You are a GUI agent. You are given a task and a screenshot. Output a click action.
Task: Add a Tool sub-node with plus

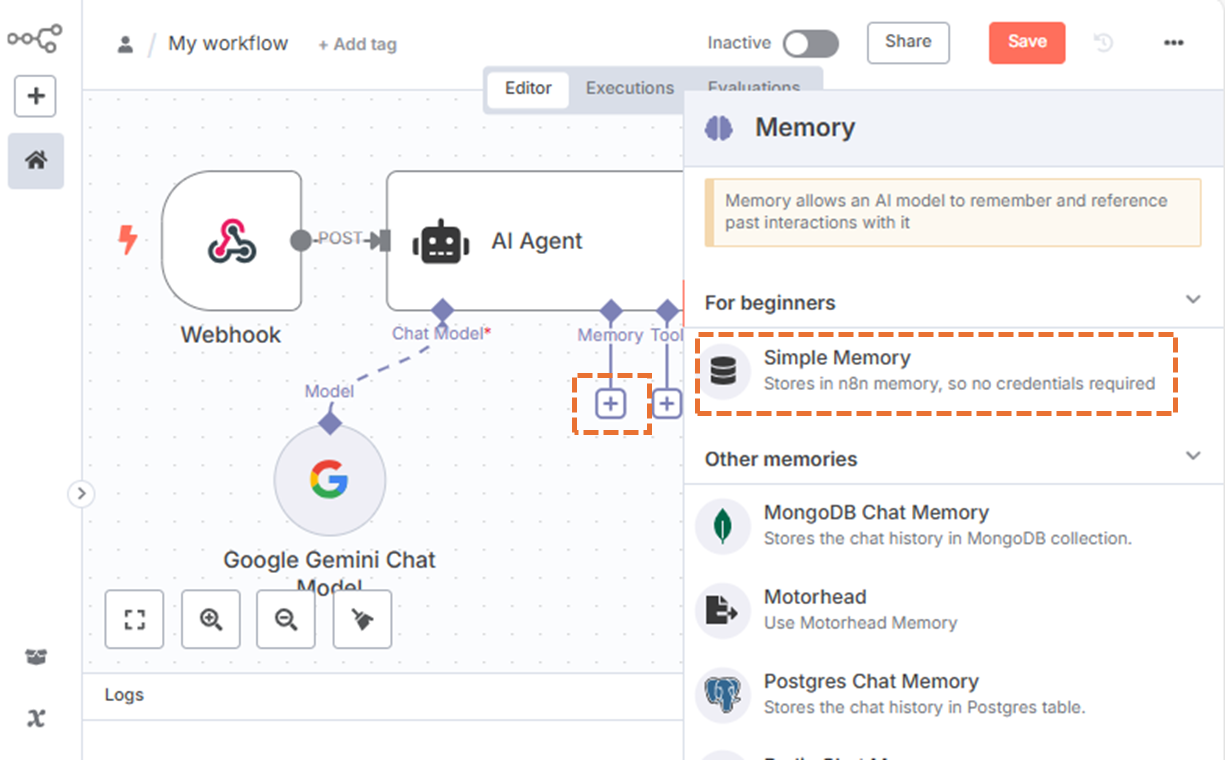(666, 404)
